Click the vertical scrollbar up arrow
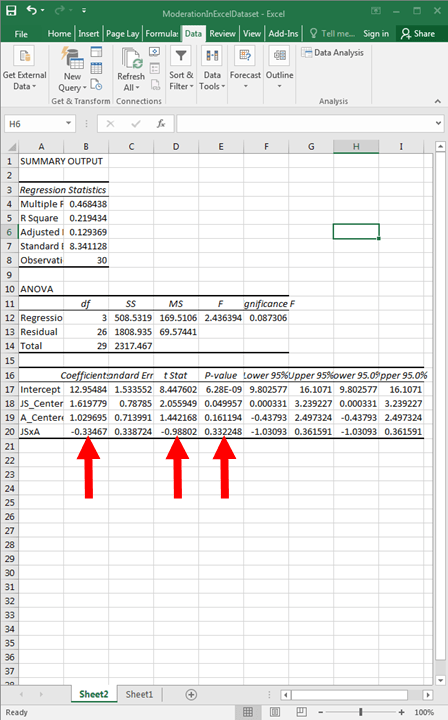Viewport: 448px width, 720px height. point(440,147)
